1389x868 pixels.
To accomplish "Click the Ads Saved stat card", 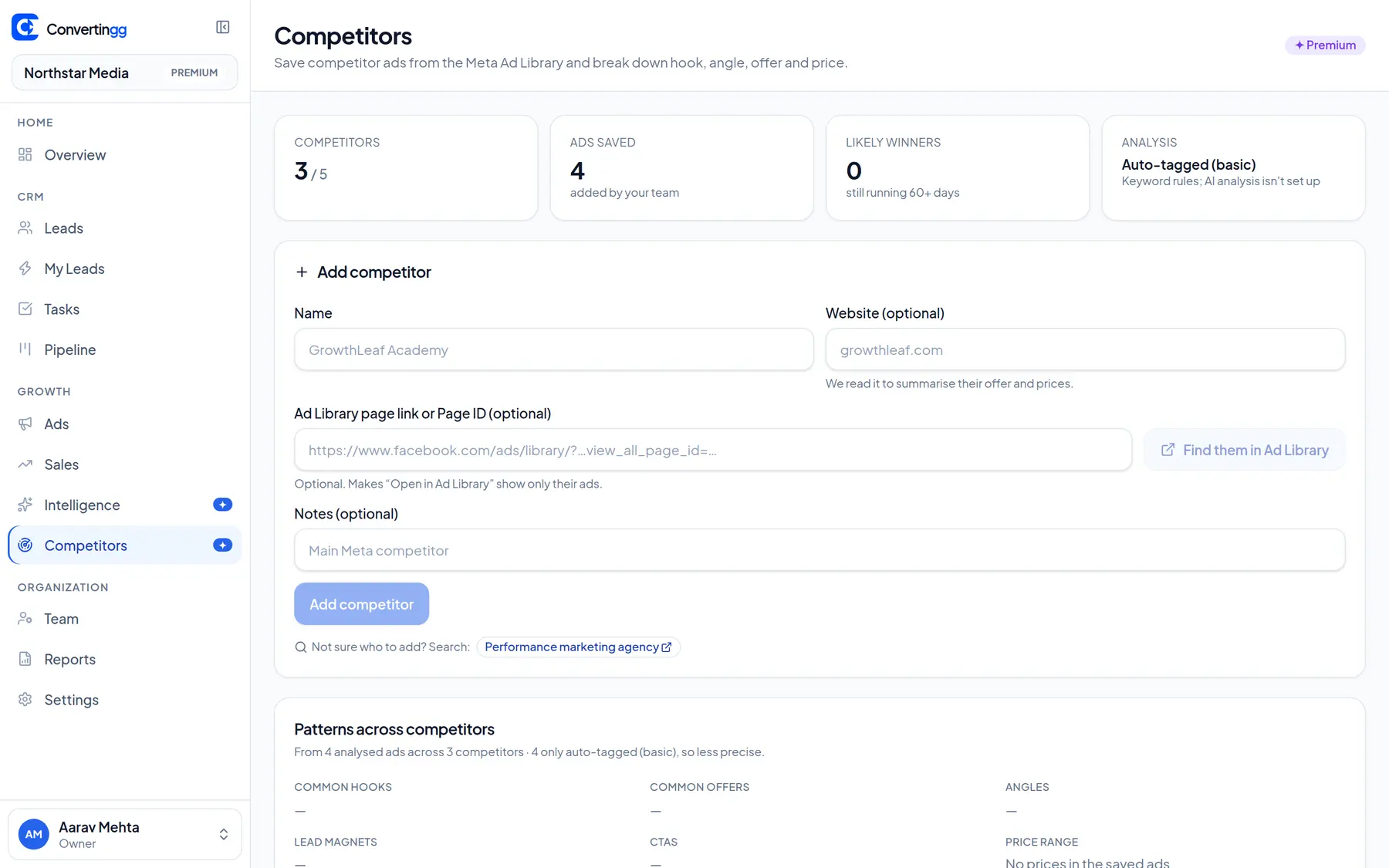I will (681, 167).
